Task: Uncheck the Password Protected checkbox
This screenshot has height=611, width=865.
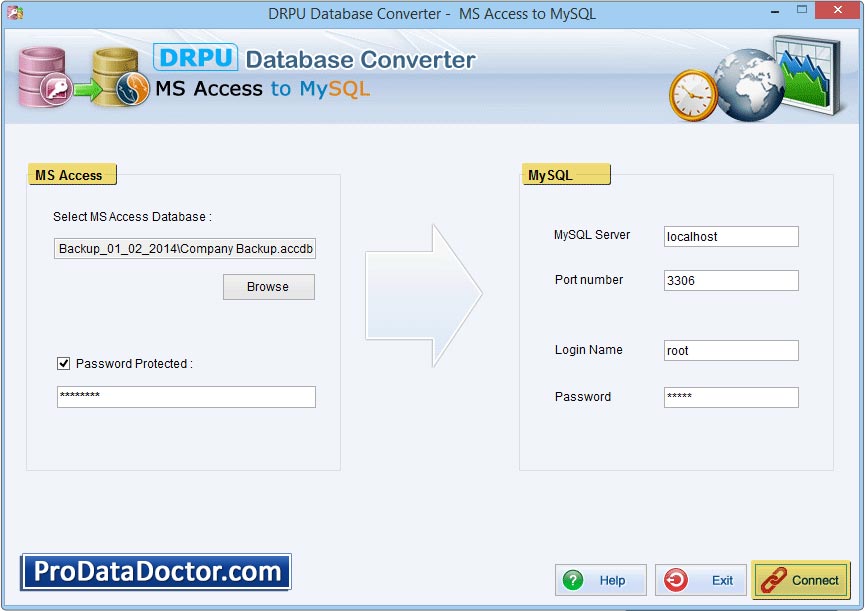Action: pyautogui.click(x=64, y=363)
